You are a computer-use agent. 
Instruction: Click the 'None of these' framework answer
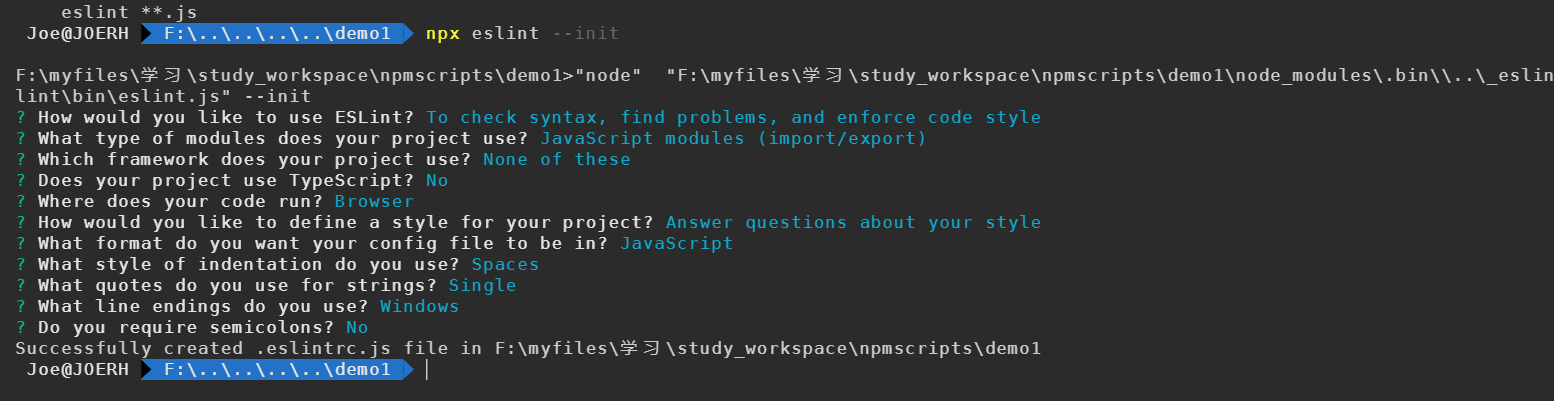click(557, 159)
